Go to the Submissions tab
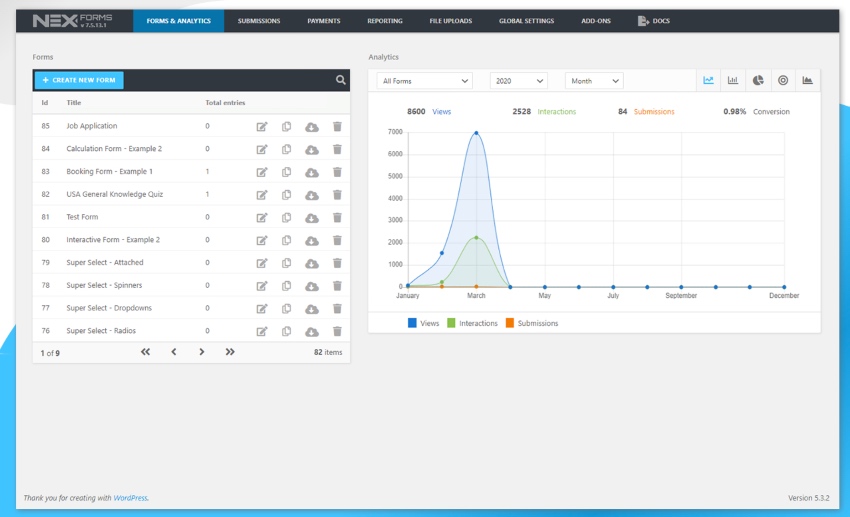Image resolution: width=850 pixels, height=517 pixels. (x=259, y=21)
